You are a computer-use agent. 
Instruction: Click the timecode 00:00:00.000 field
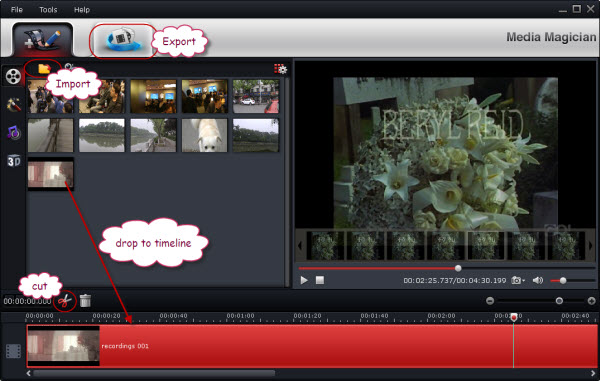pos(27,301)
